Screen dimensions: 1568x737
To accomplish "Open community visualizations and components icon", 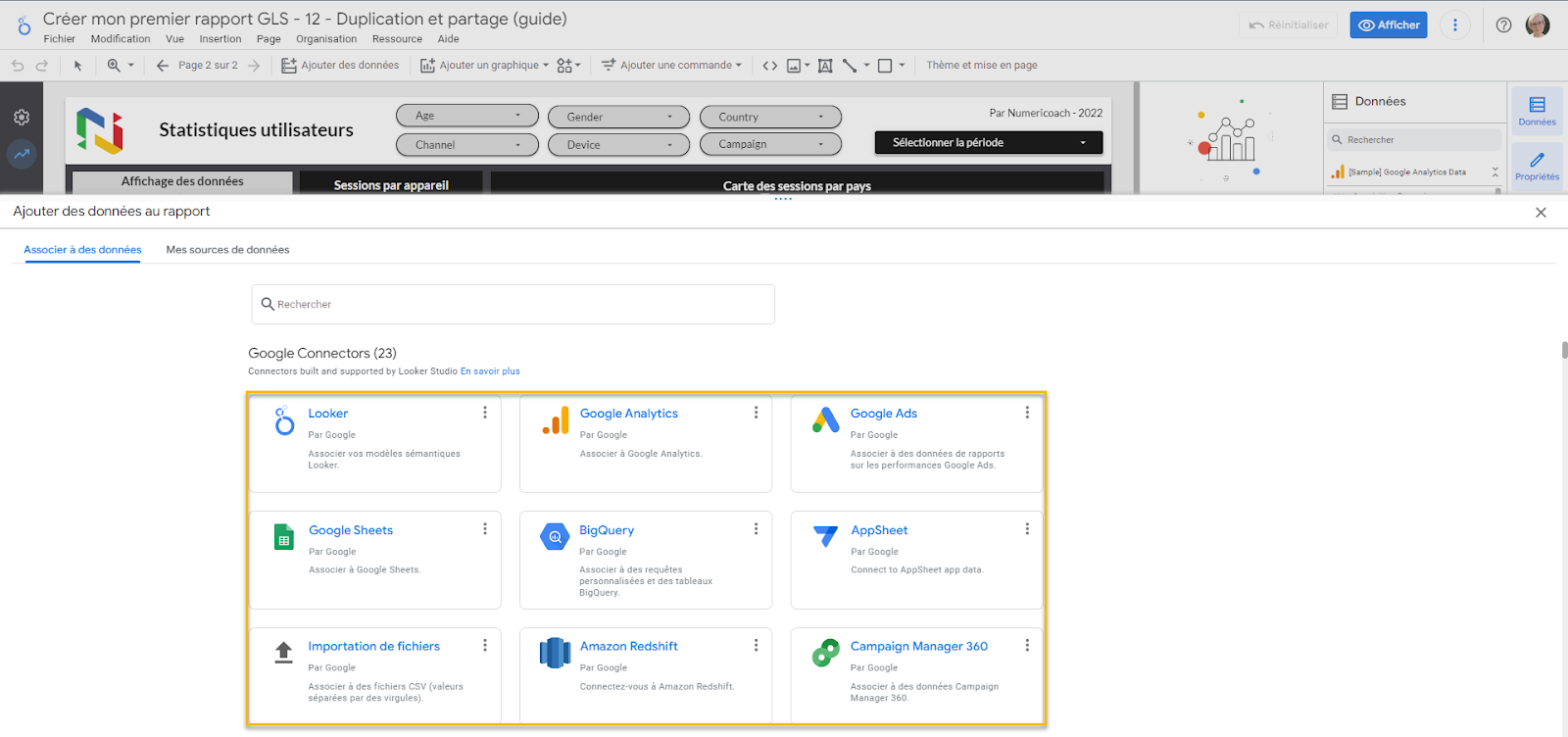I will tap(568, 66).
